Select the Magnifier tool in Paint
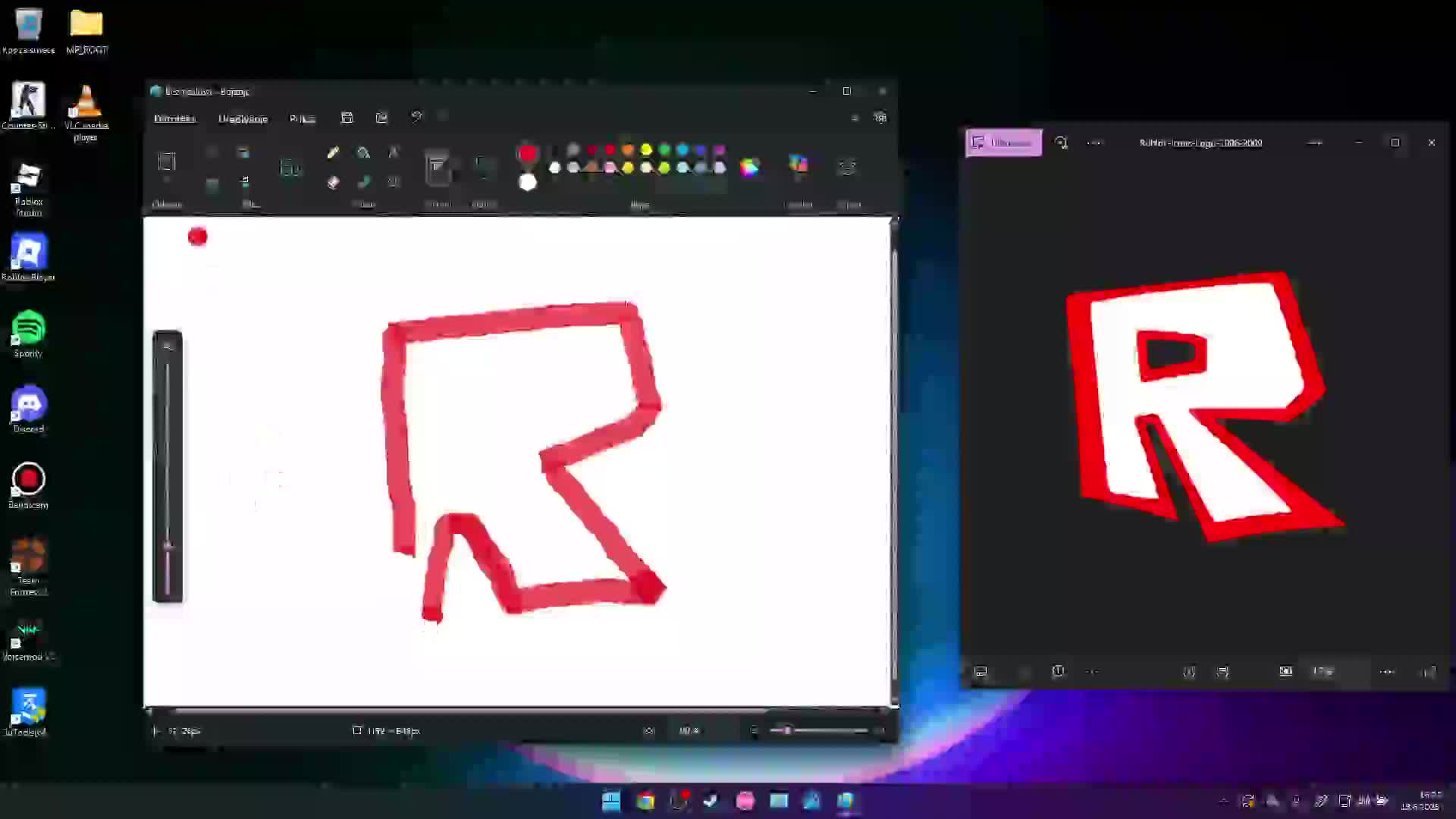This screenshot has height=819, width=1456. (x=394, y=182)
